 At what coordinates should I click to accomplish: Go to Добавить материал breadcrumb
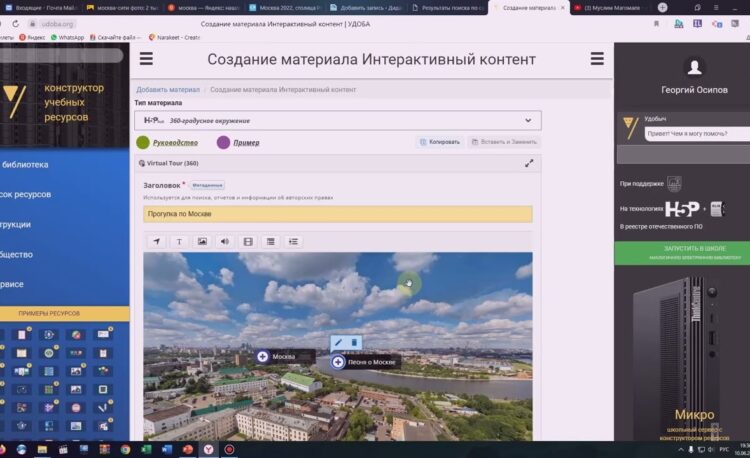click(168, 90)
